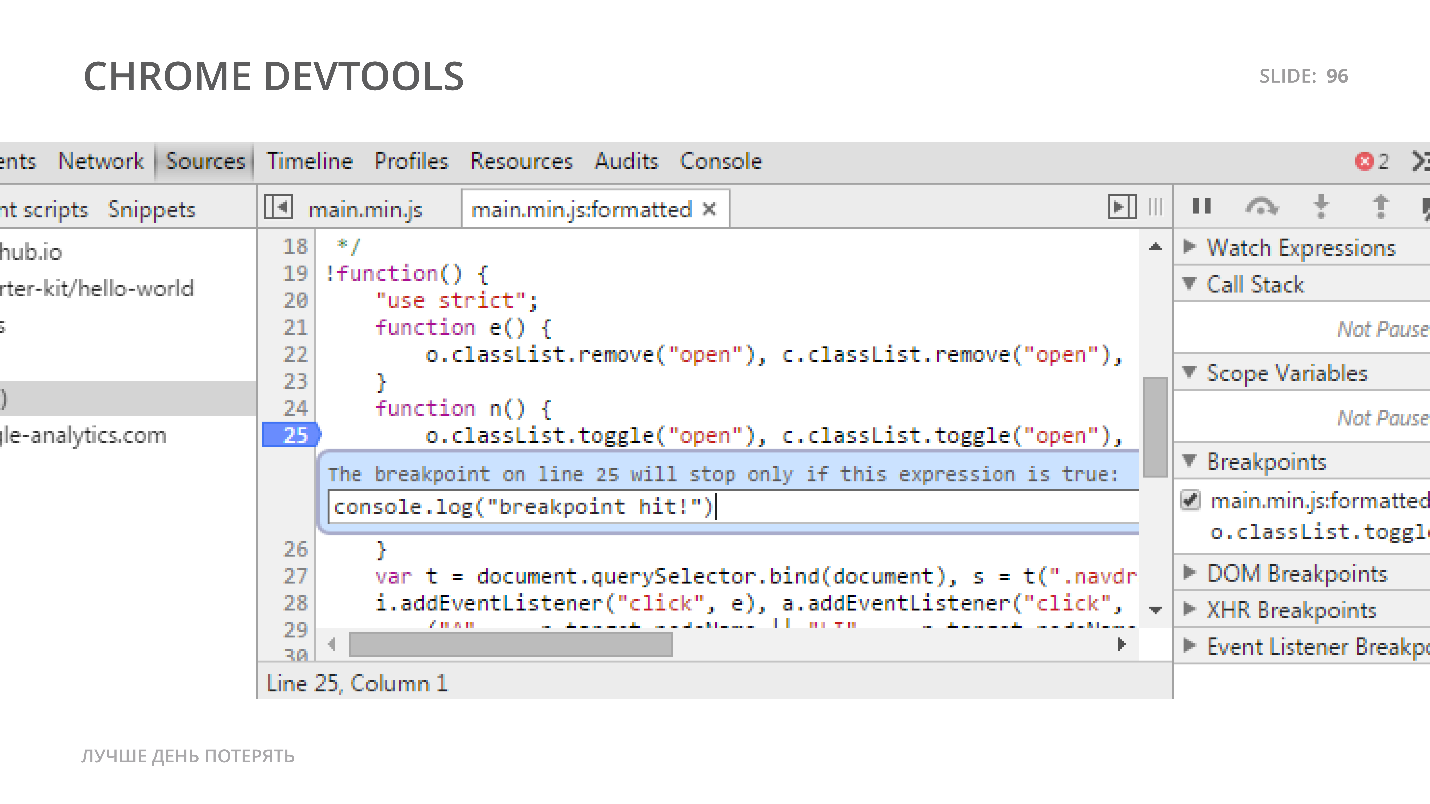Click the "function n() {" code on line 24
Image resolution: width=1430 pixels, height=804 pixels.
click(464, 408)
